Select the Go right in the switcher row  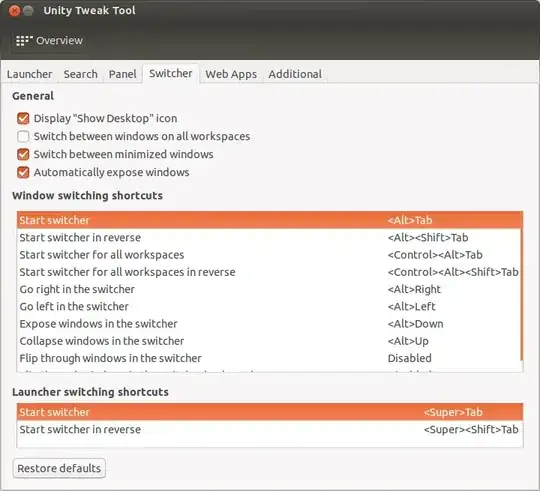click(x=269, y=289)
